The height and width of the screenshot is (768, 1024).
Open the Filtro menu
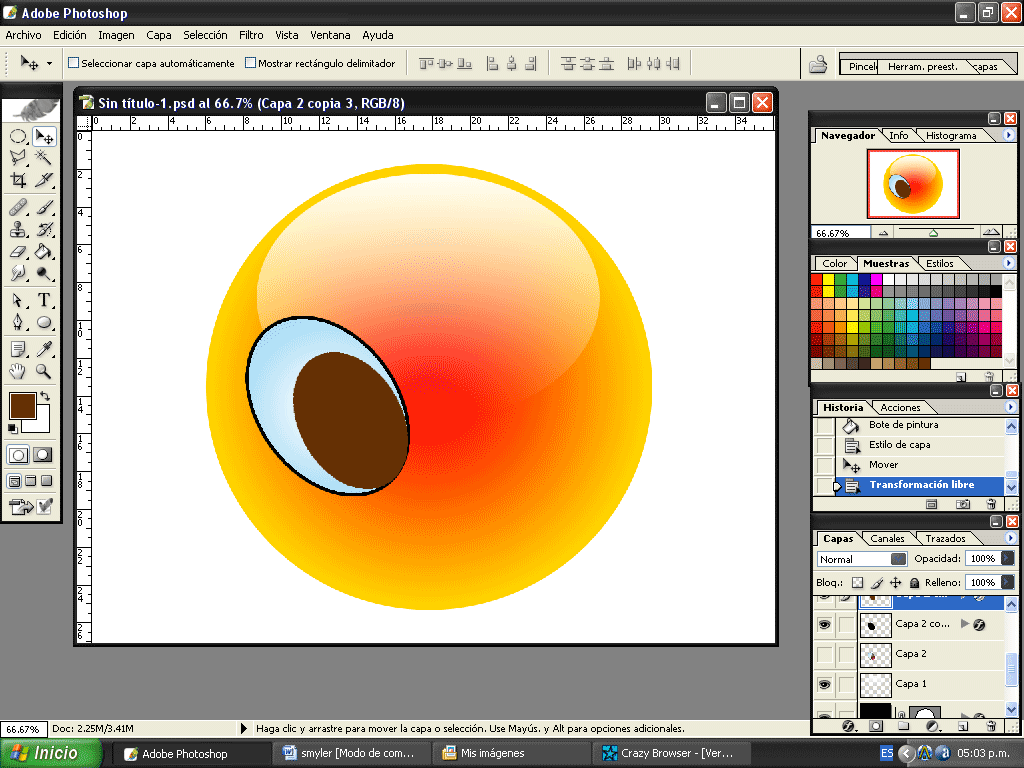[250, 35]
